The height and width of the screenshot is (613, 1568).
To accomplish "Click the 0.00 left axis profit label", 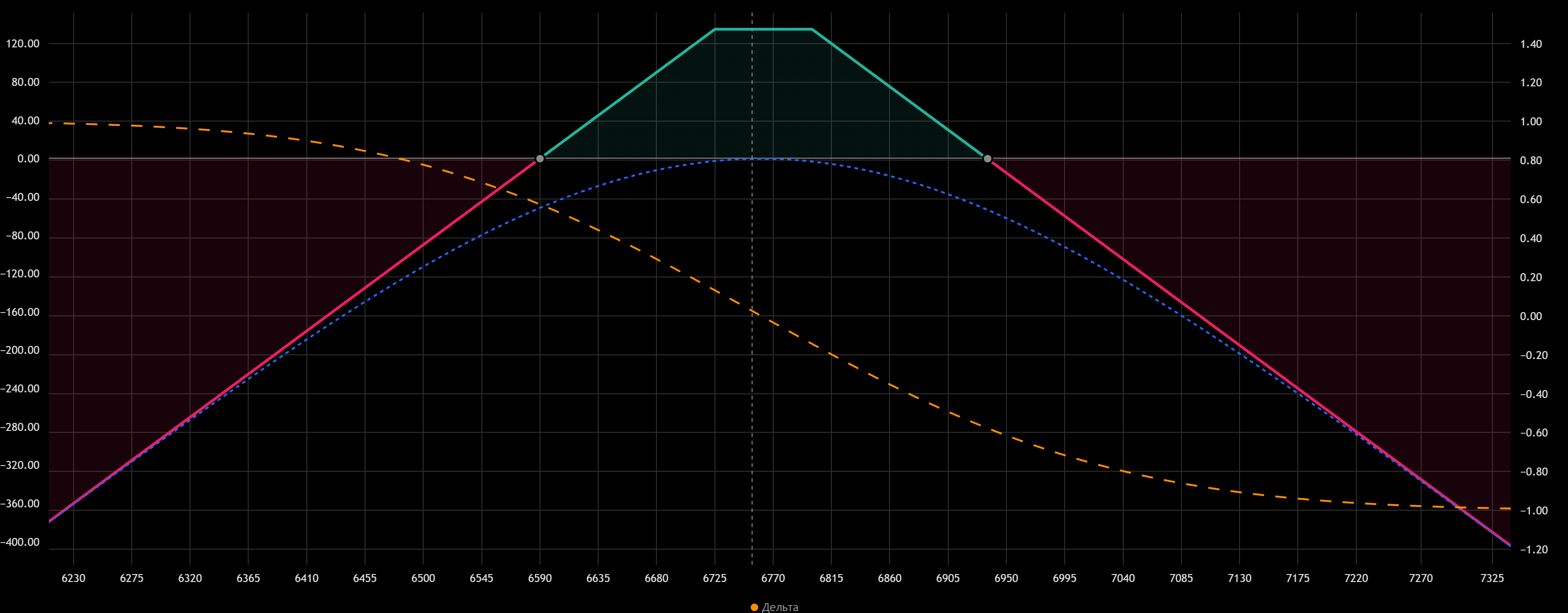I will [x=28, y=159].
